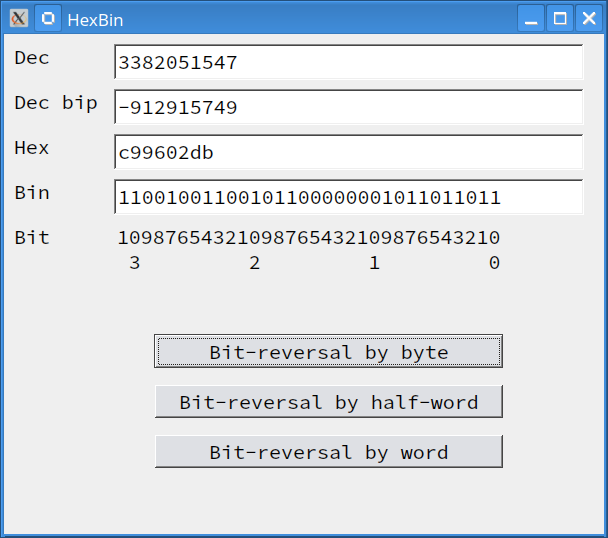Open the X window menu icon

18,18
